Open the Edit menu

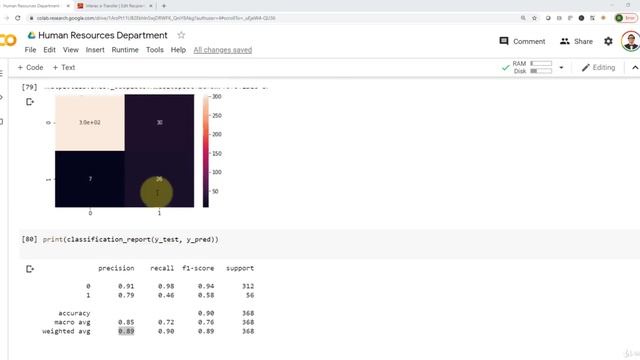(x=49, y=50)
